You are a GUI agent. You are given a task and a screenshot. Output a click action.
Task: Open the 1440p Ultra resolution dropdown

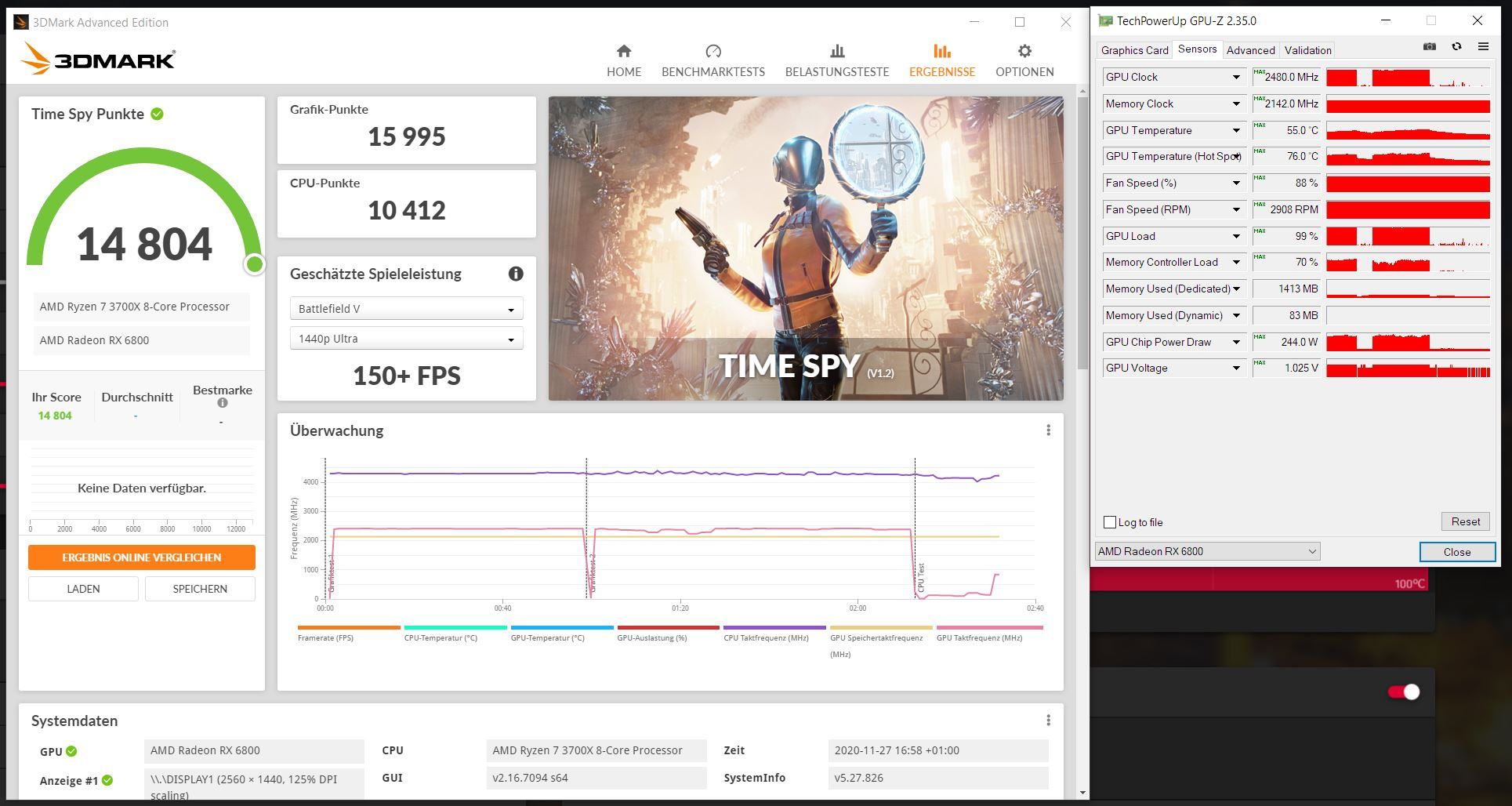tap(406, 339)
